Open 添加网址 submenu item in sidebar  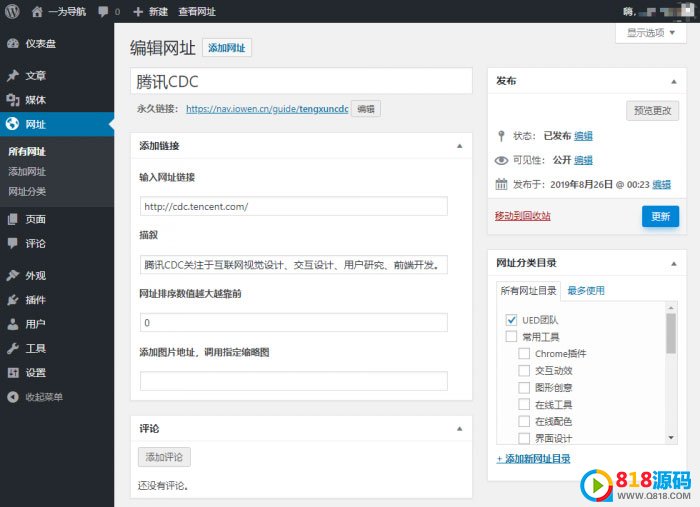[x=27, y=171]
